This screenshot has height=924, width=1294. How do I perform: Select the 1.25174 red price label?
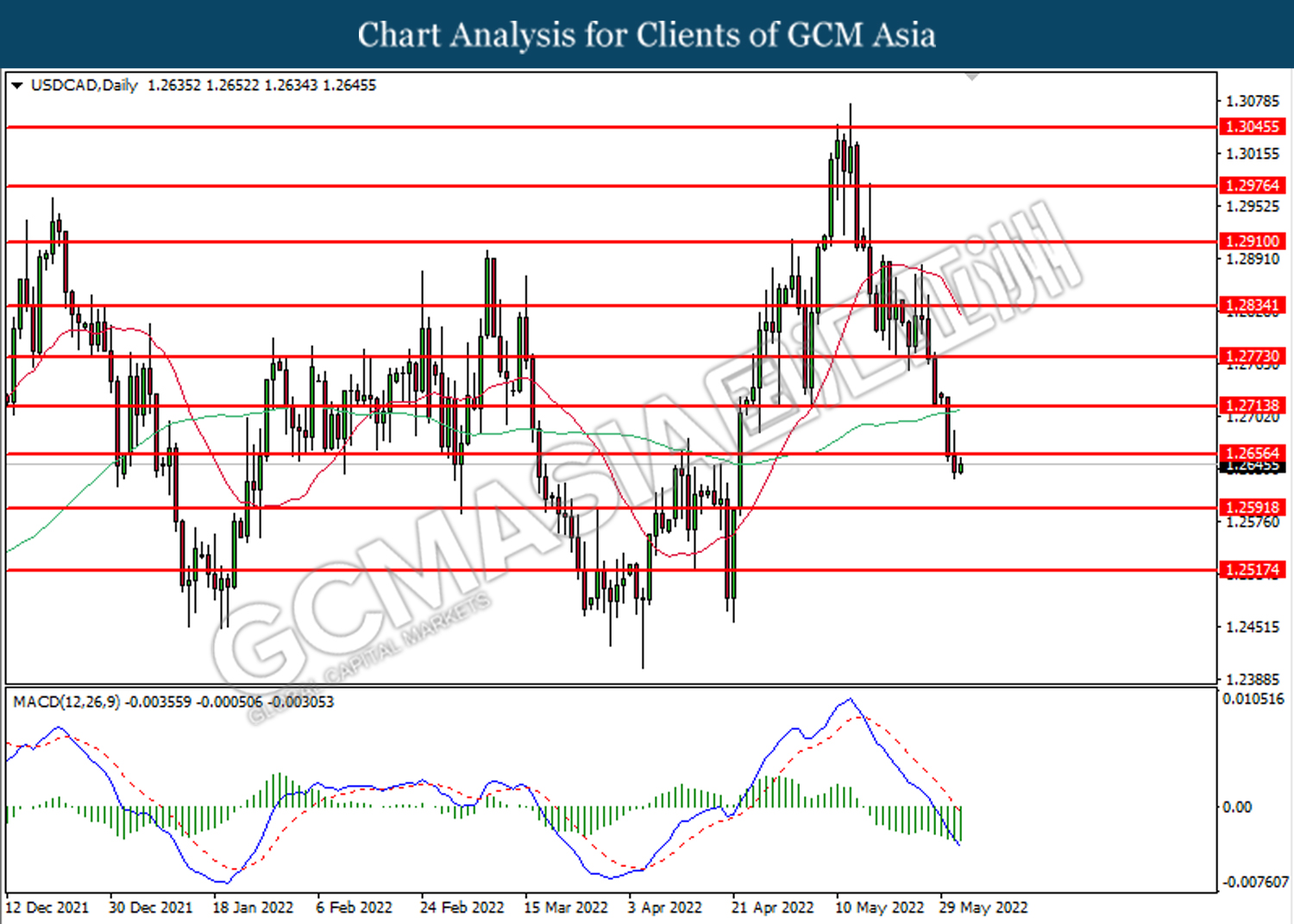click(x=1253, y=570)
